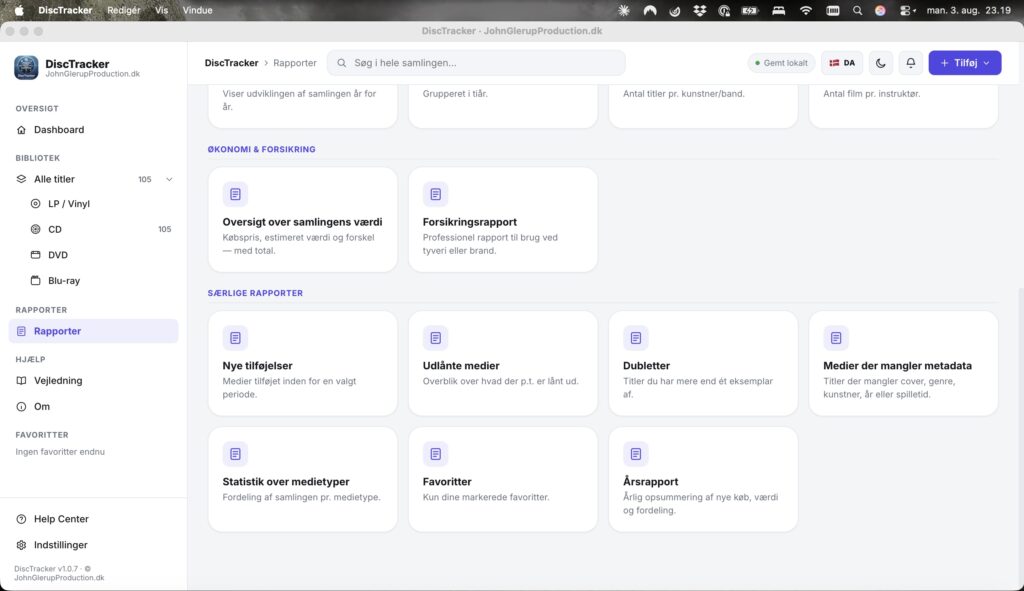Screen dimensions: 1024x591
Task: Open the Forsikringsrapport report card
Action: click(503, 219)
